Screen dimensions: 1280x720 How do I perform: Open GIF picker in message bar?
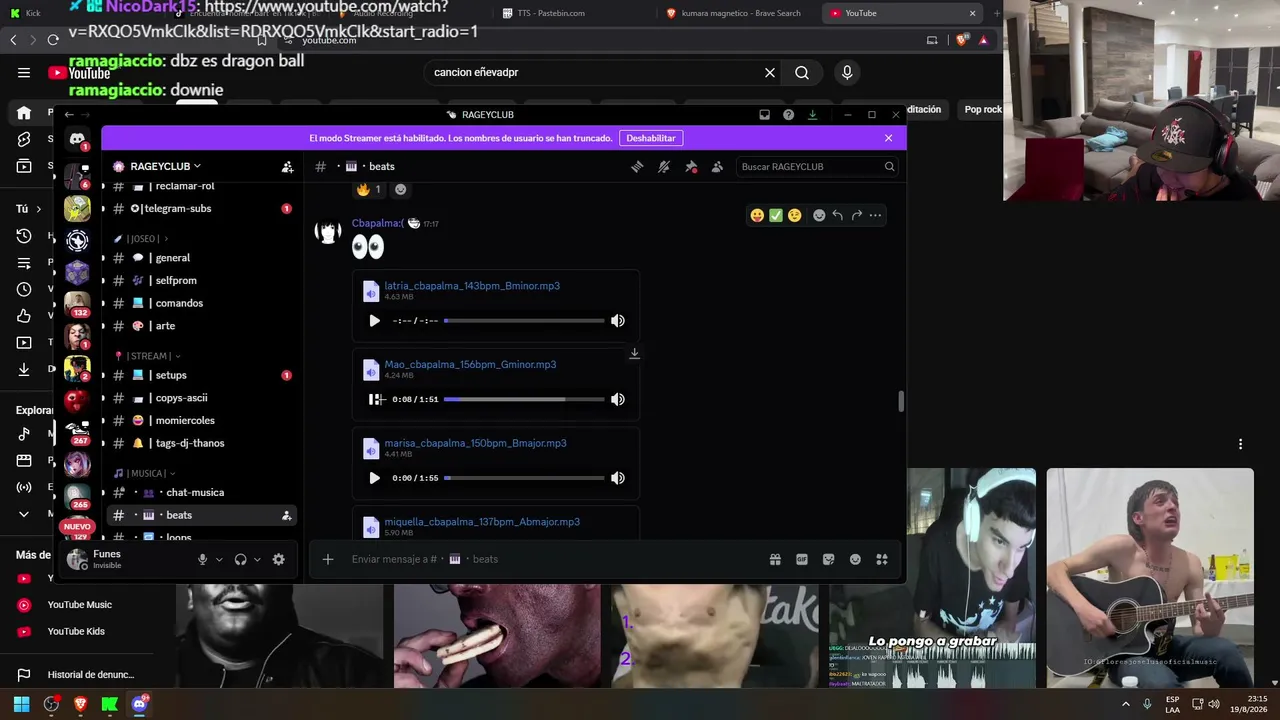[802, 560]
